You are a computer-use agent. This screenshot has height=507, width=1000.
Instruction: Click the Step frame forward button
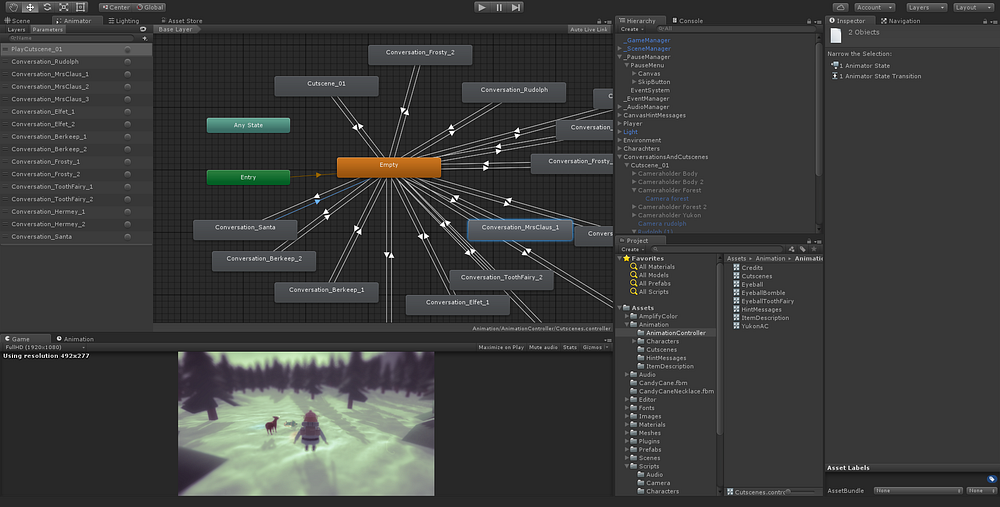pos(516,7)
